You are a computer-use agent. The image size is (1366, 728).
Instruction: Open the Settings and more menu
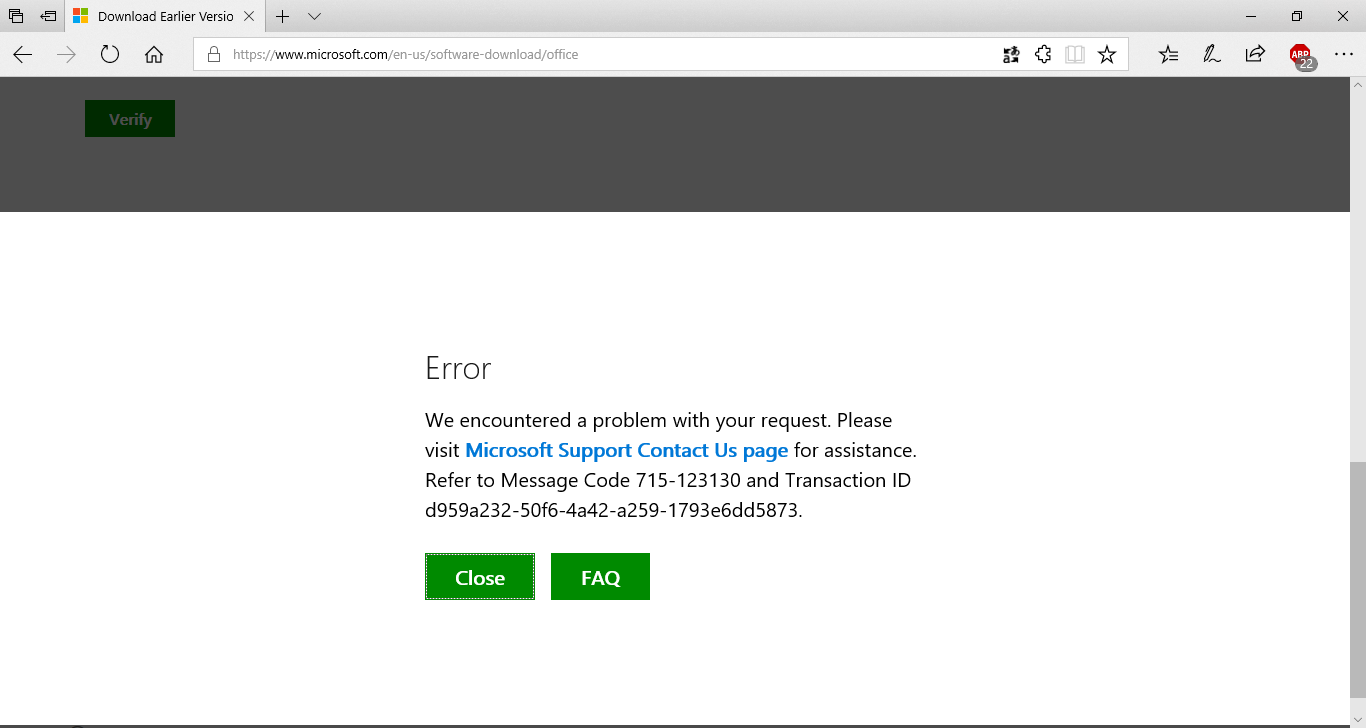point(1344,55)
